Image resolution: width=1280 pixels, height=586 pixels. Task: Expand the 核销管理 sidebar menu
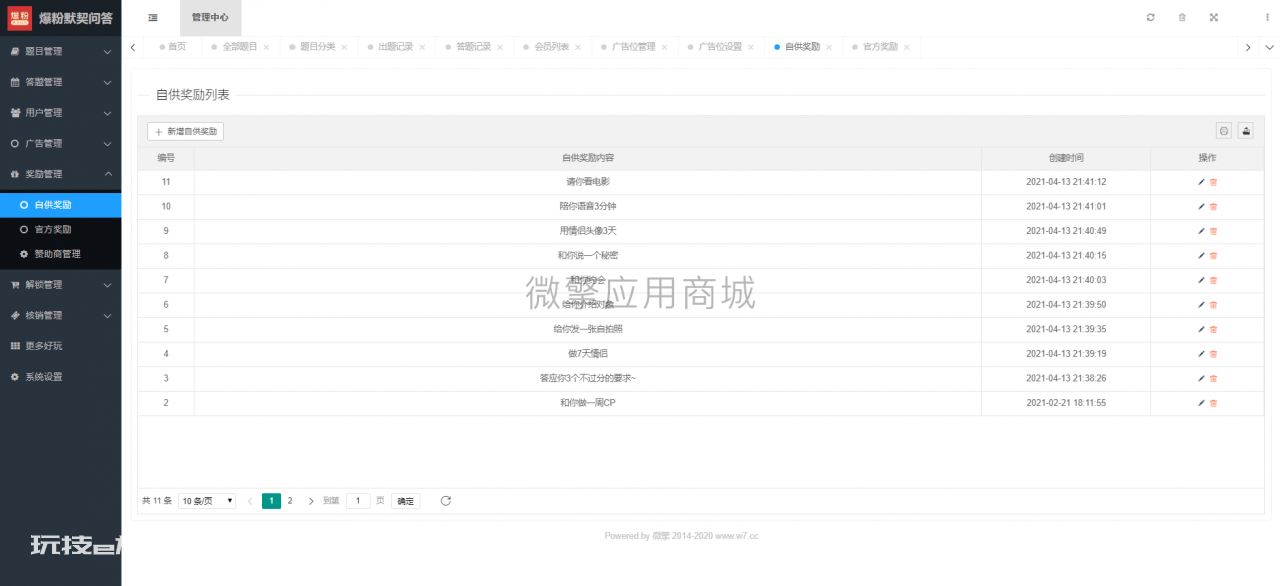(x=60, y=316)
